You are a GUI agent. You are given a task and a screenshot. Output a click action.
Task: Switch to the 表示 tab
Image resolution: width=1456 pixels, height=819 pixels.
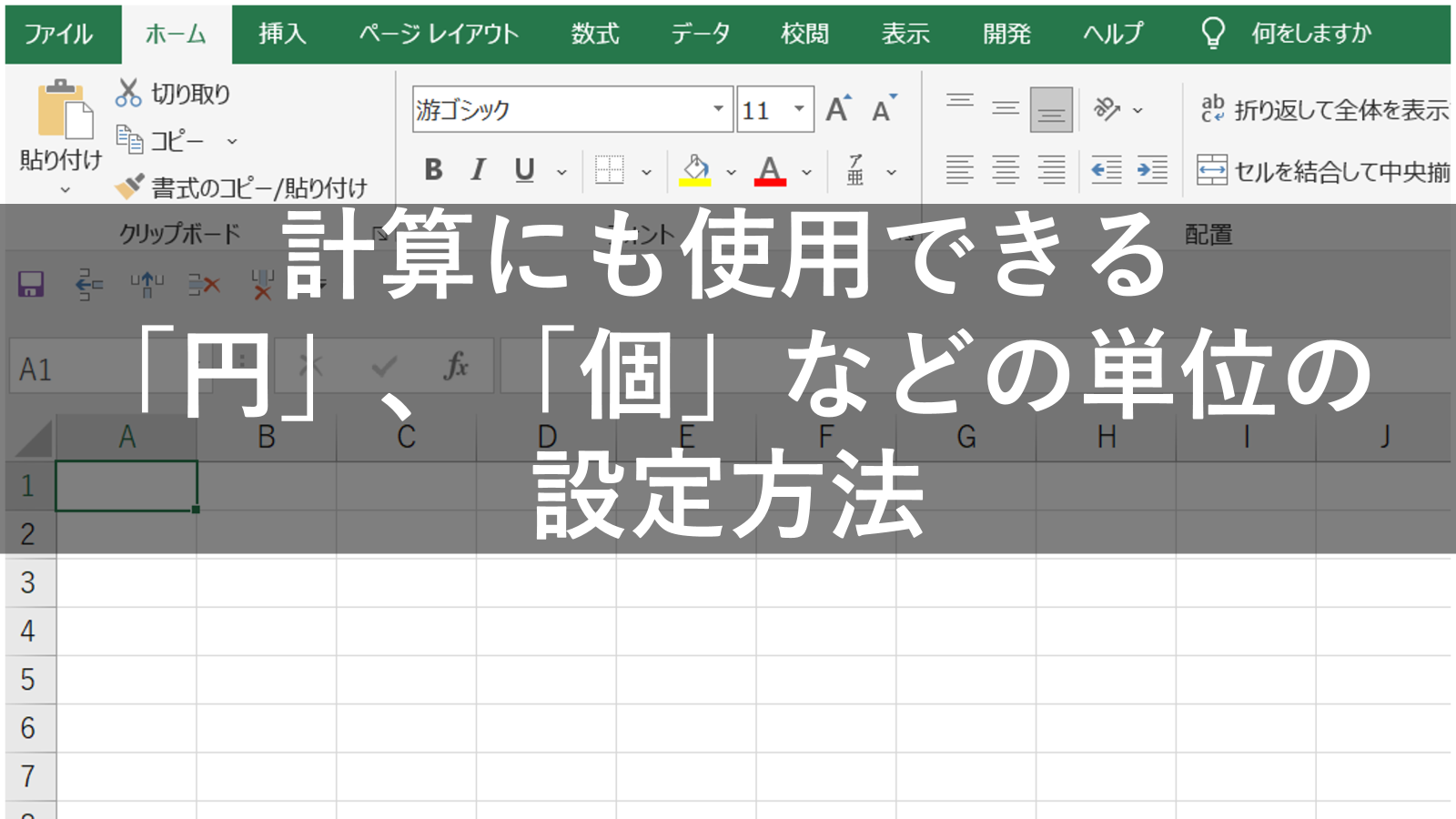click(x=905, y=35)
